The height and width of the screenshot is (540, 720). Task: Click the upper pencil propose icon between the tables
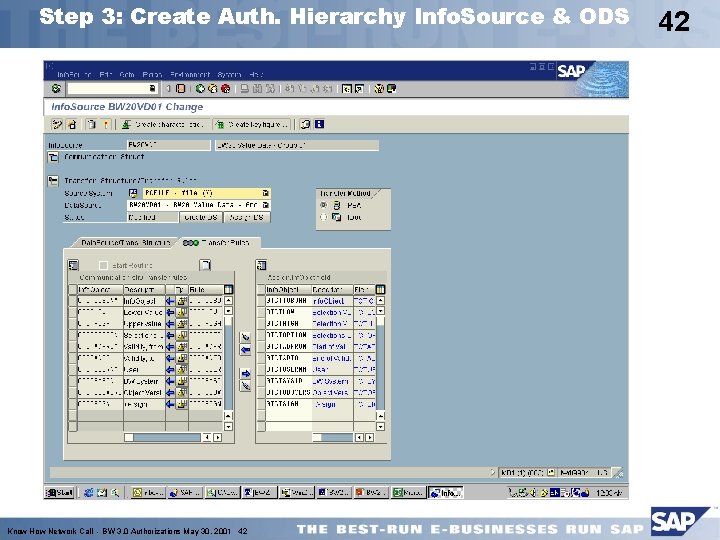[x=246, y=338]
